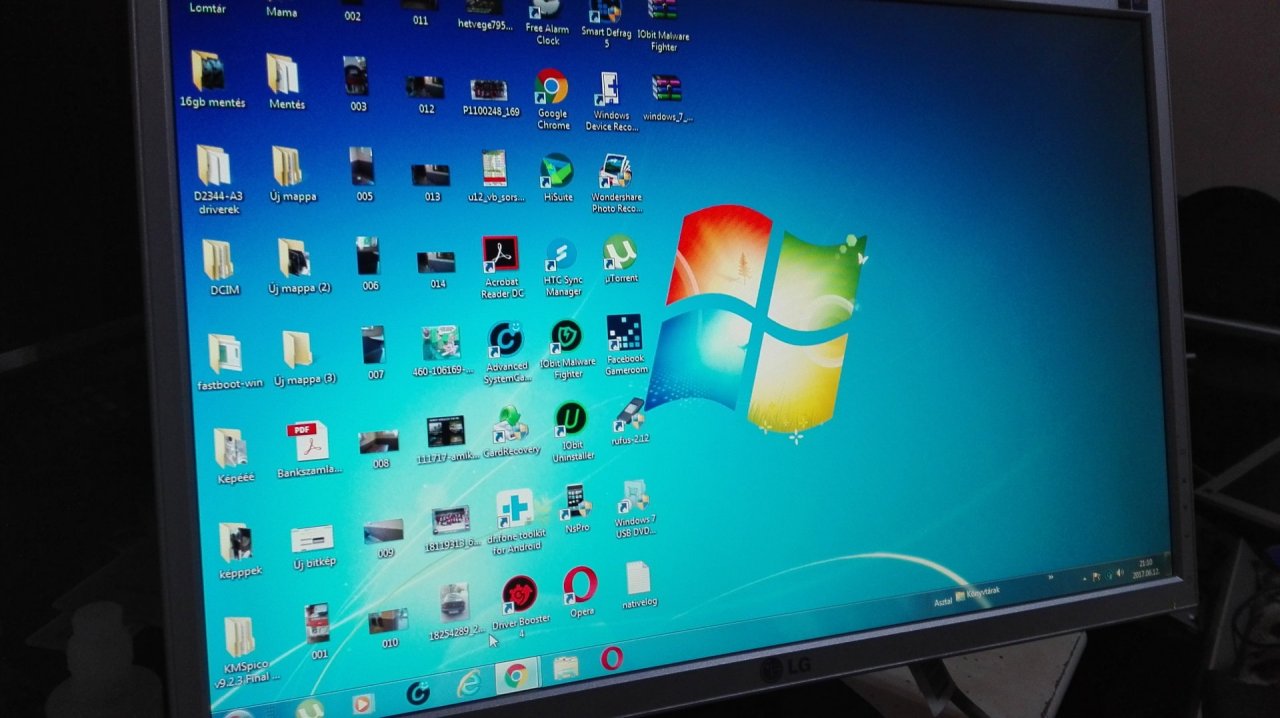Click the taskbar clock showing 21:10
Screen dimensions: 1280x718
(x=1145, y=567)
